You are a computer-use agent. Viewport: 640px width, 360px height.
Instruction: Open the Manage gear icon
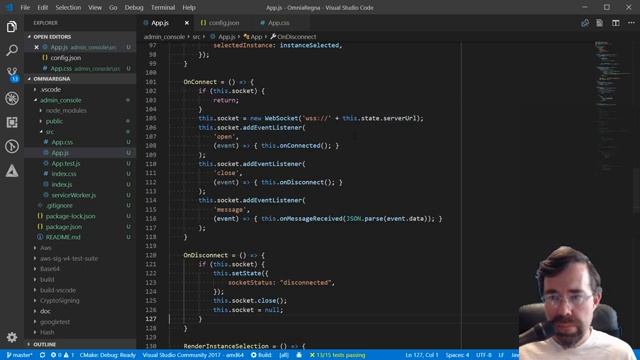coord(12,337)
